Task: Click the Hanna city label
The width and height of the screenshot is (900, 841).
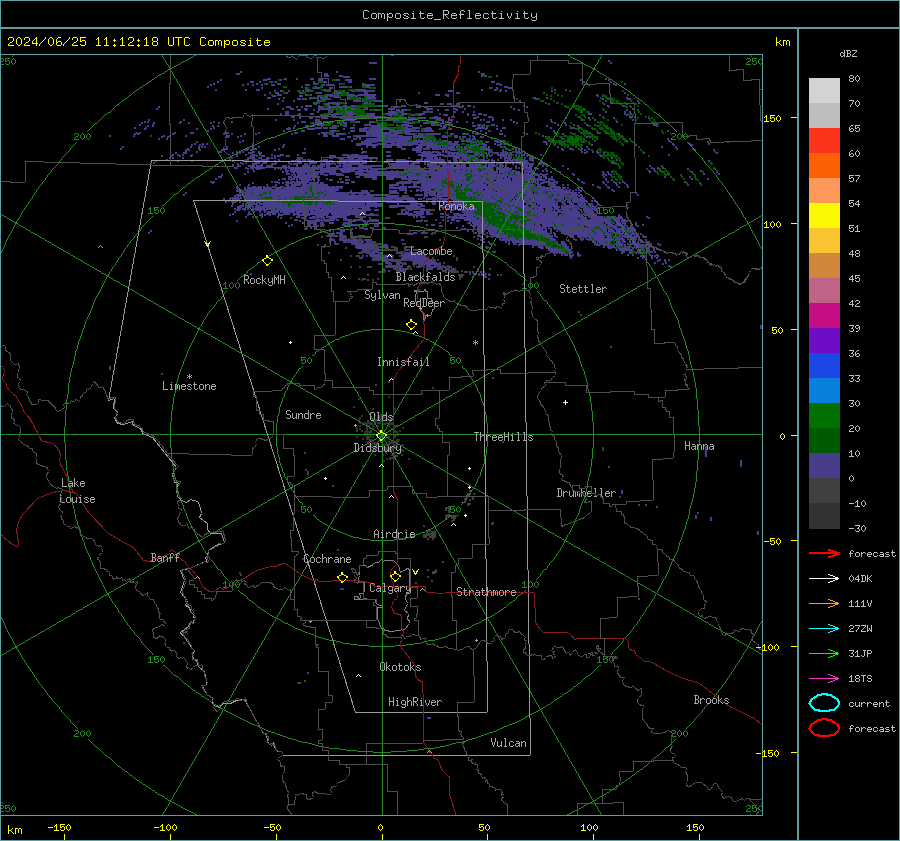Action: (x=699, y=446)
